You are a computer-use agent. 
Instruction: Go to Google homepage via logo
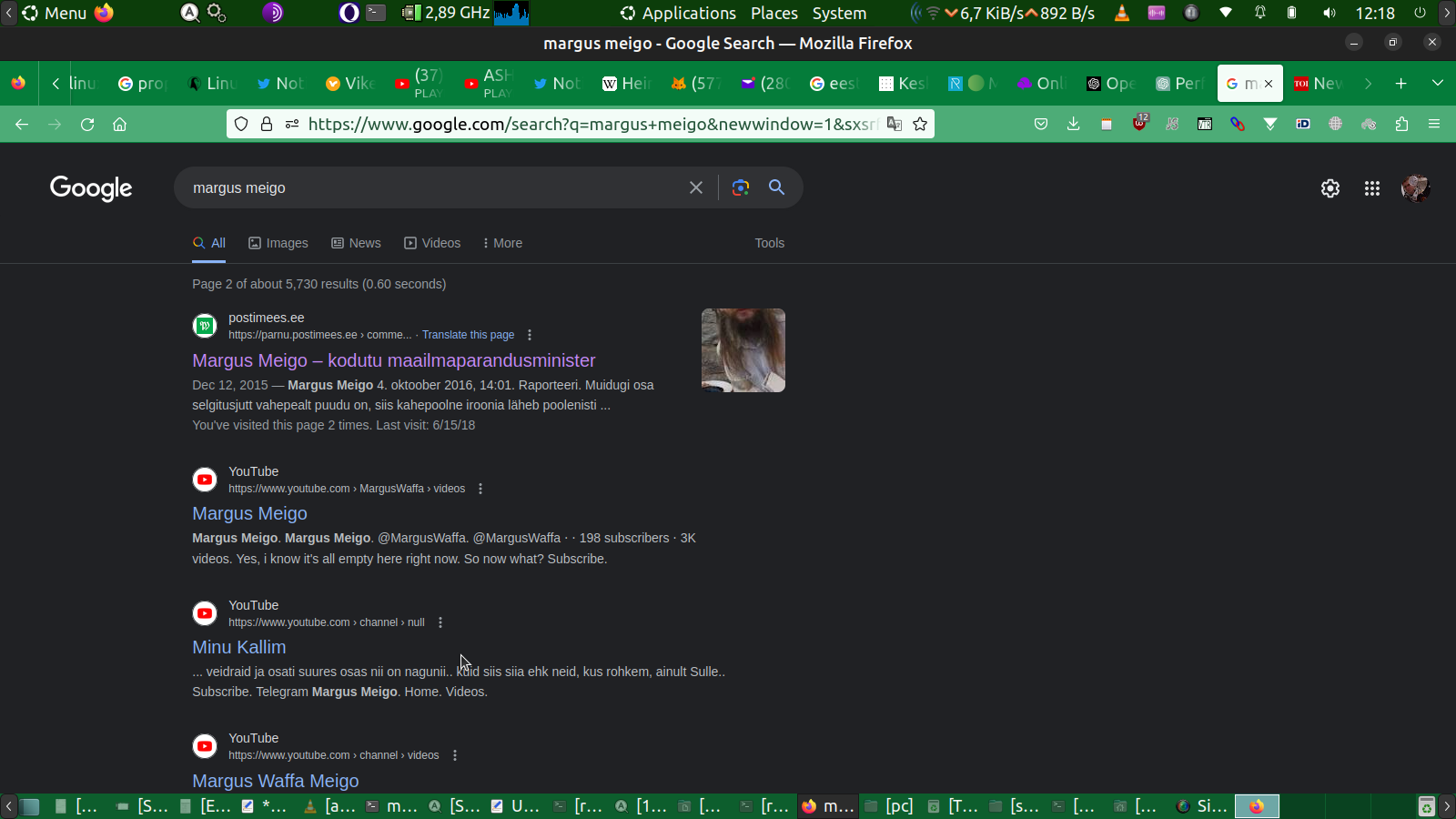click(91, 188)
